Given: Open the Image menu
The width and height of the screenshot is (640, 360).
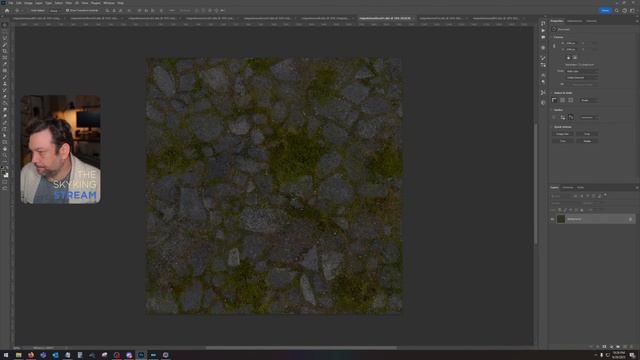Looking at the screenshot, I should click(28, 3).
